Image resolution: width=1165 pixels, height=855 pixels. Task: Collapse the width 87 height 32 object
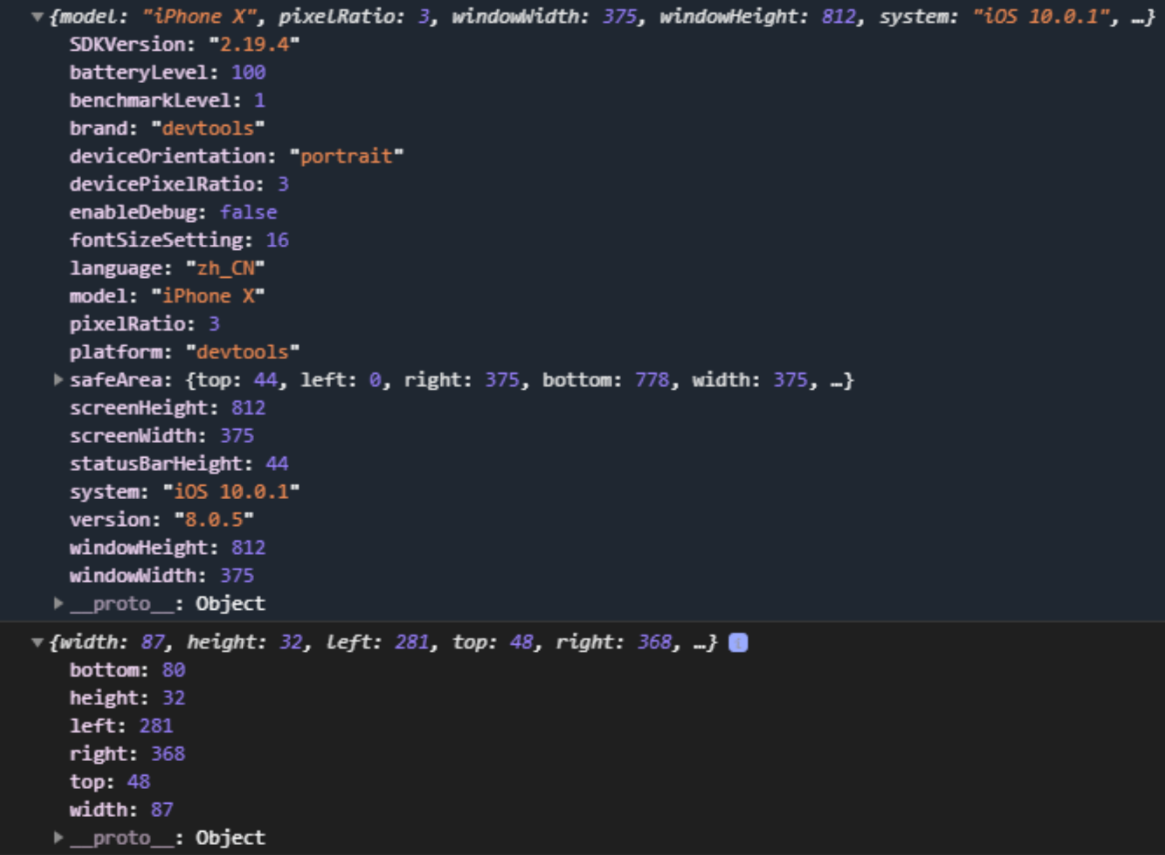pos(36,643)
